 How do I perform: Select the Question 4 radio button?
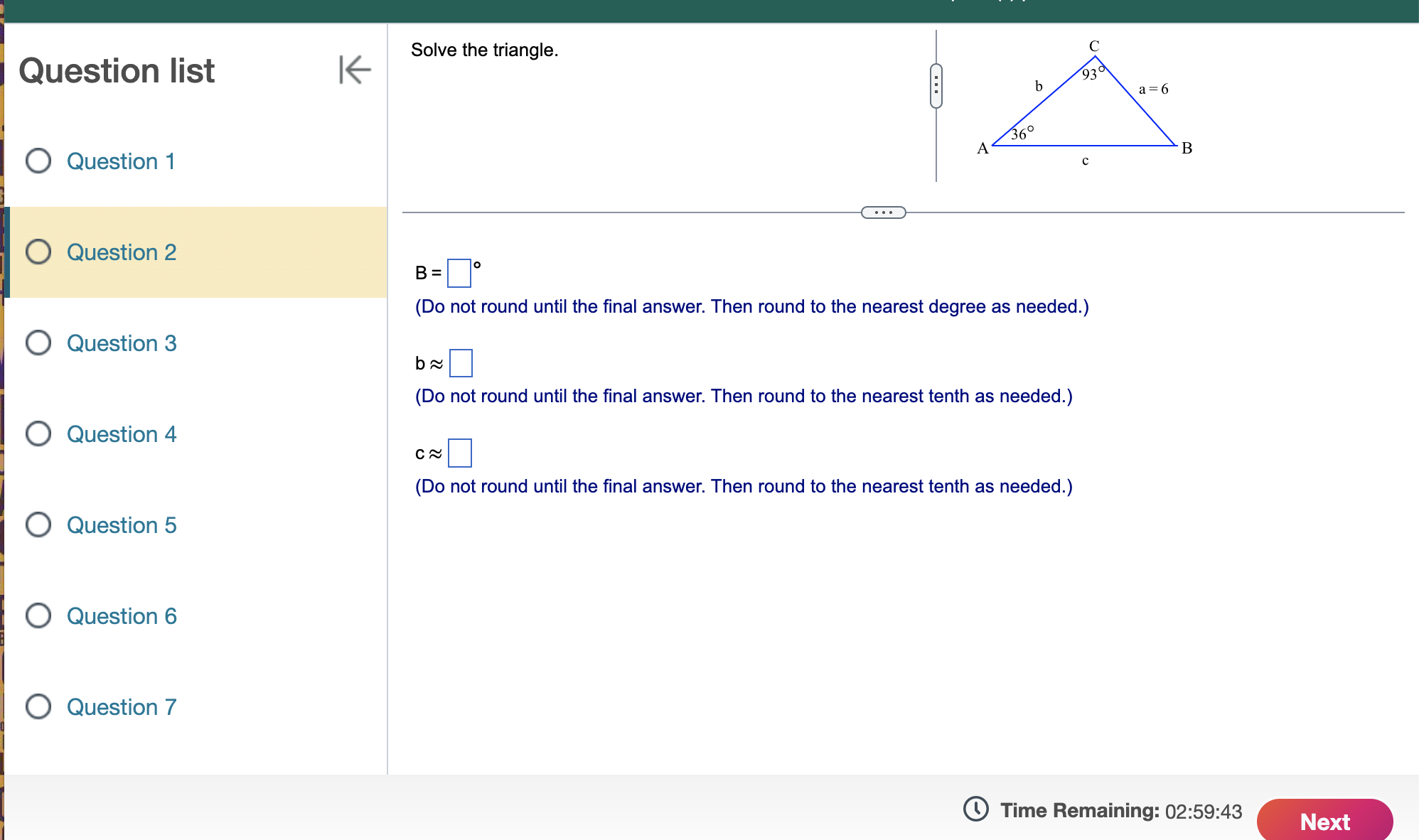(38, 434)
